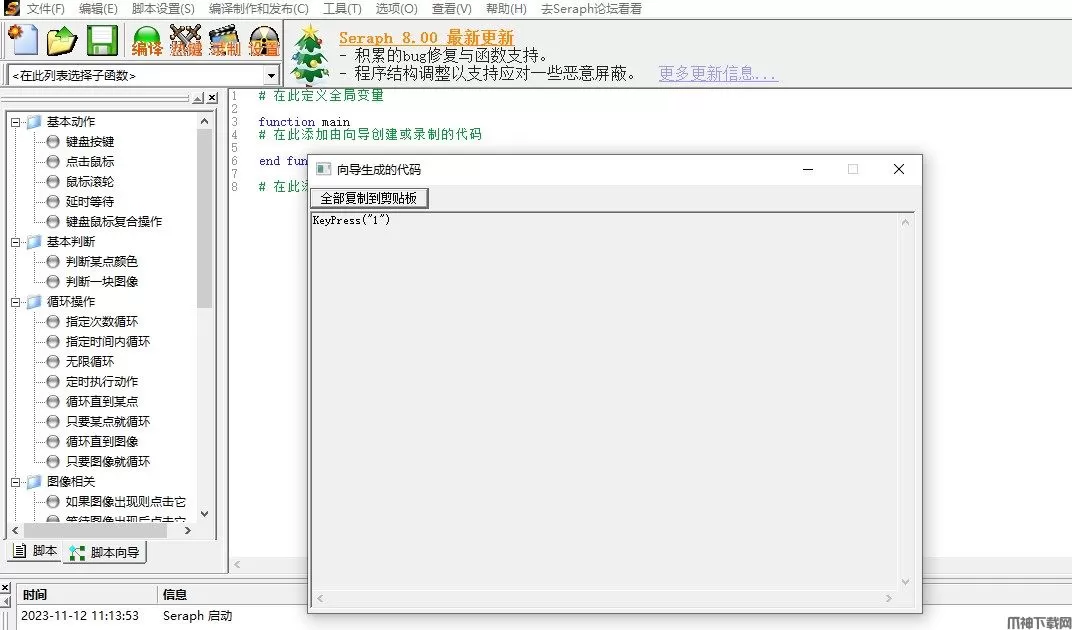Image resolution: width=1072 pixels, height=630 pixels.
Task: Click 向导生成的代码 window icon
Action: (x=323, y=169)
